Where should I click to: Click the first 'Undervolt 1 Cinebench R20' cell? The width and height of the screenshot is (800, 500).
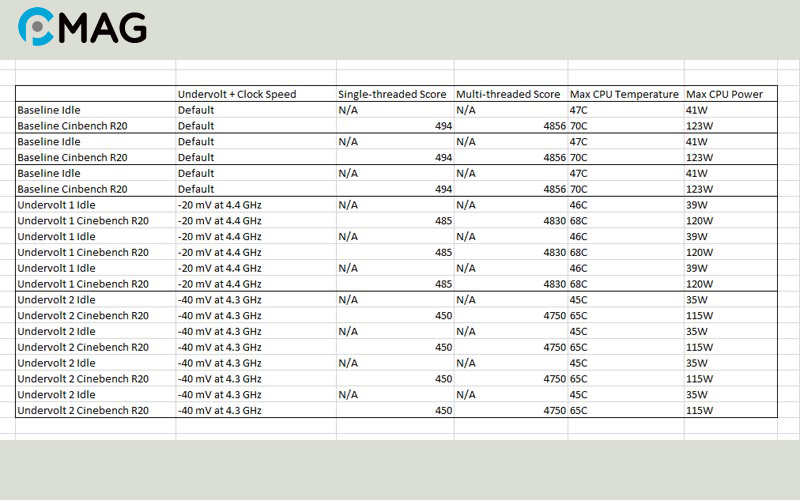(x=82, y=220)
